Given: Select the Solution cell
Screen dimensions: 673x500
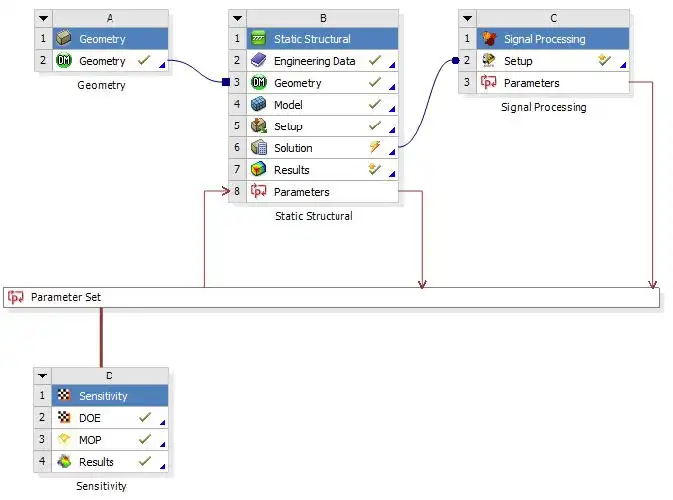Looking at the screenshot, I should coord(322,148).
